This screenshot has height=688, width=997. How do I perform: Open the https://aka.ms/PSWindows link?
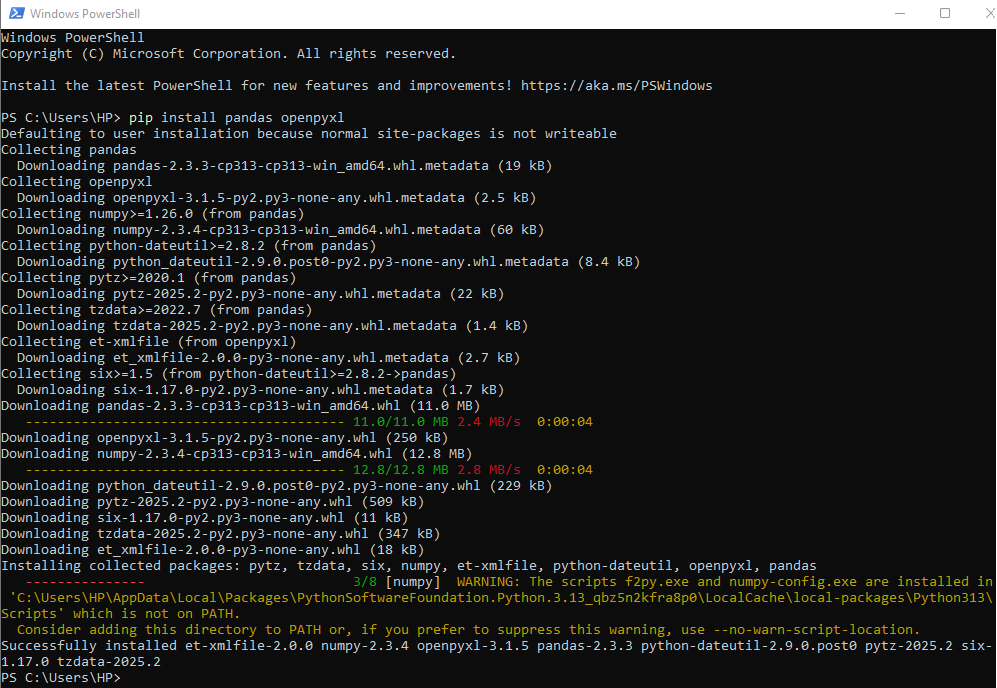point(614,85)
